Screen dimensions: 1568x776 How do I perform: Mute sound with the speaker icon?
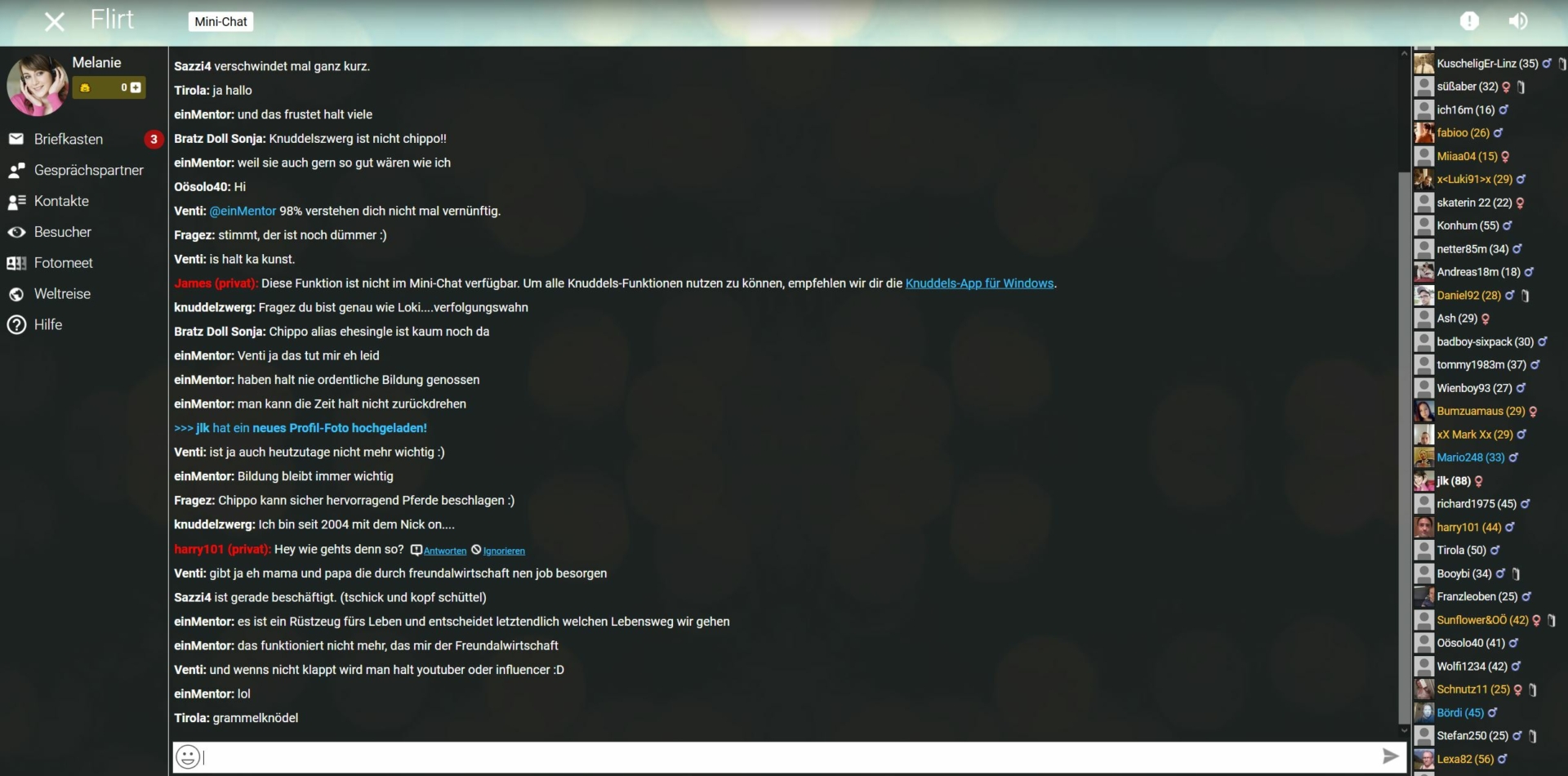(x=1518, y=21)
